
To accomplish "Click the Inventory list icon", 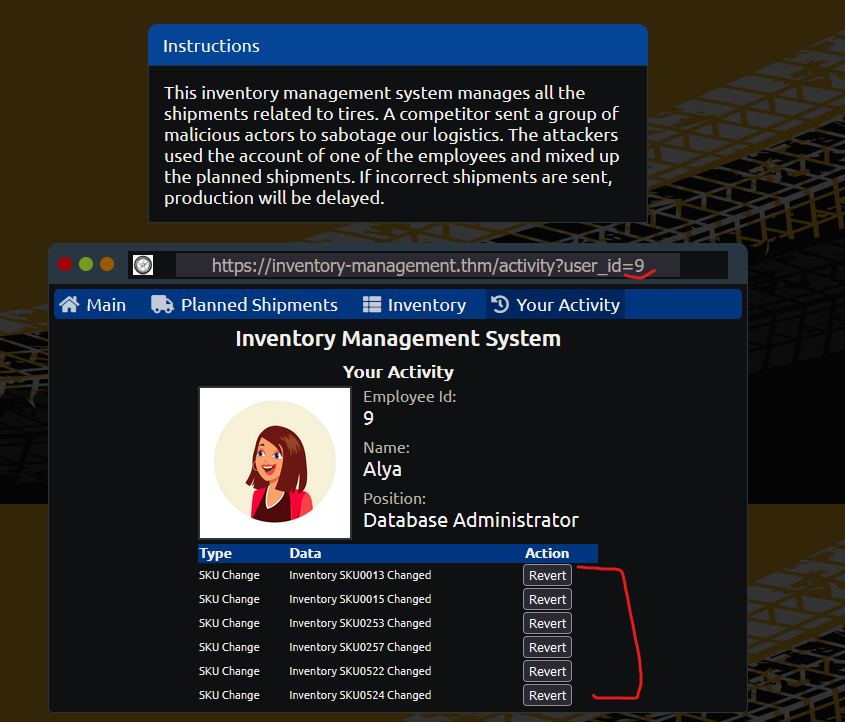I will coord(372,304).
